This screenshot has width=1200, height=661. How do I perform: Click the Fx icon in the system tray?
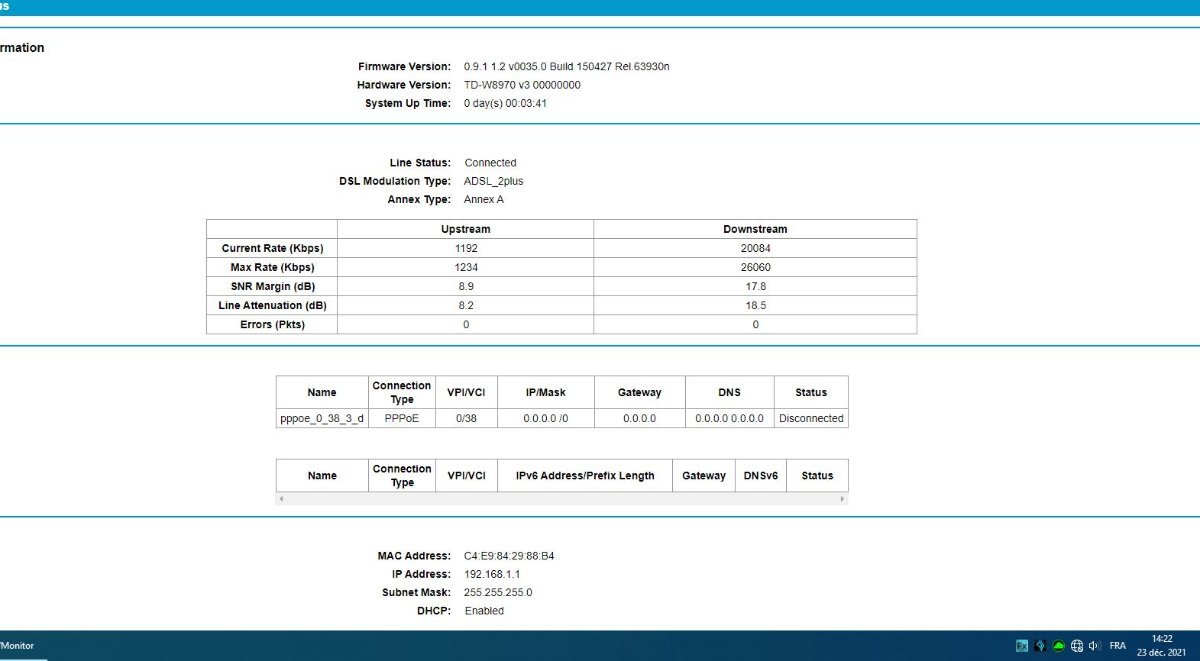pyautogui.click(x=1022, y=646)
